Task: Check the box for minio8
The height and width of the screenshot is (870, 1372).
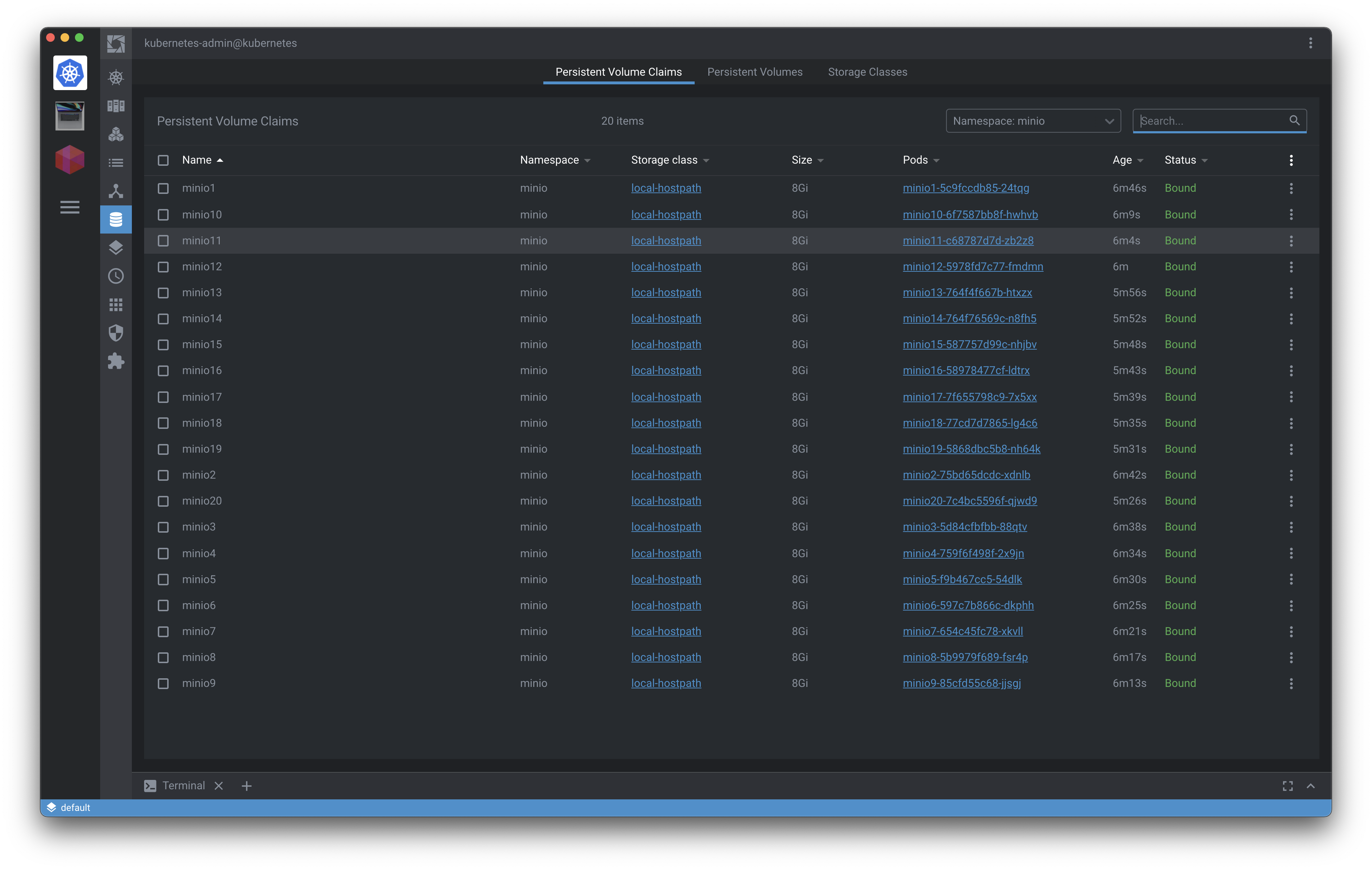Action: [163, 657]
